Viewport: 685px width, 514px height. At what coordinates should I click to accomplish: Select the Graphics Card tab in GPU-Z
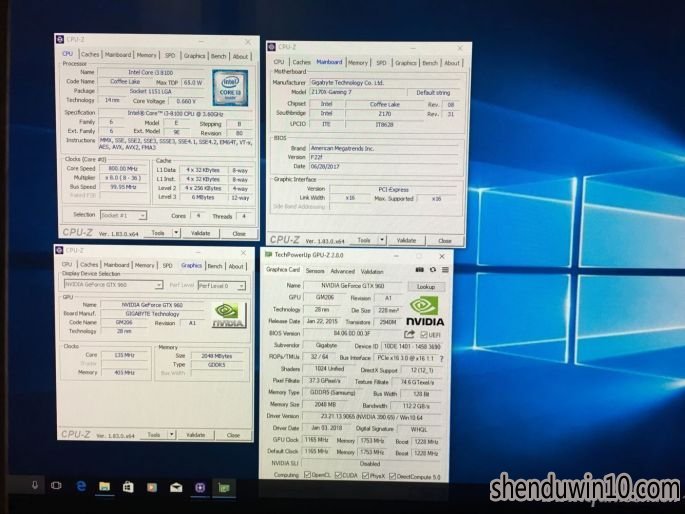click(283, 270)
